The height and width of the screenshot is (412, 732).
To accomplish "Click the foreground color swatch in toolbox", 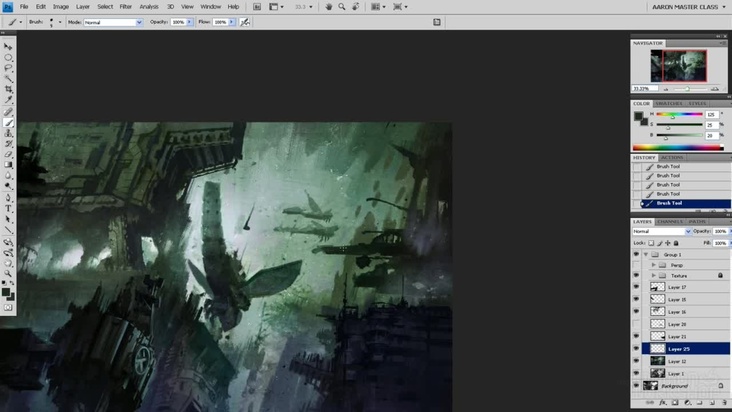I will [6, 292].
